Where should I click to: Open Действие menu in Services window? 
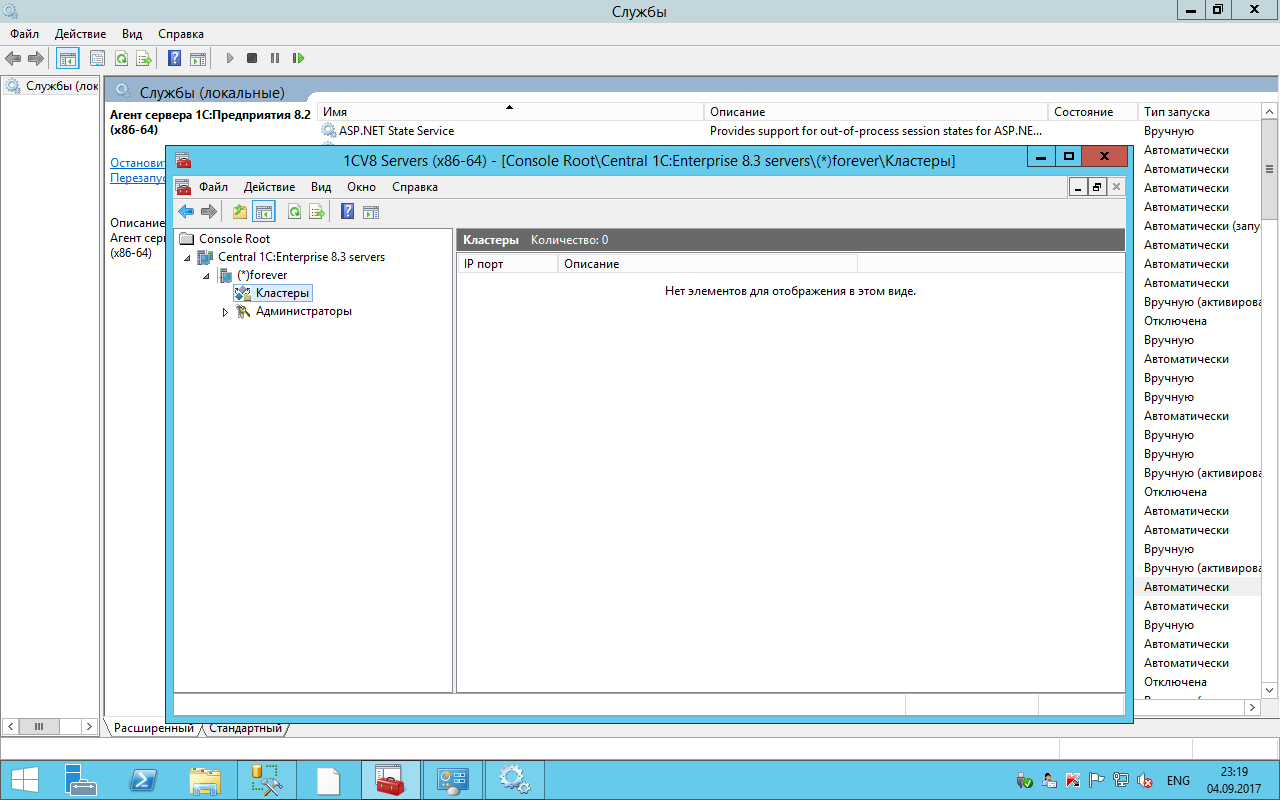coord(80,34)
